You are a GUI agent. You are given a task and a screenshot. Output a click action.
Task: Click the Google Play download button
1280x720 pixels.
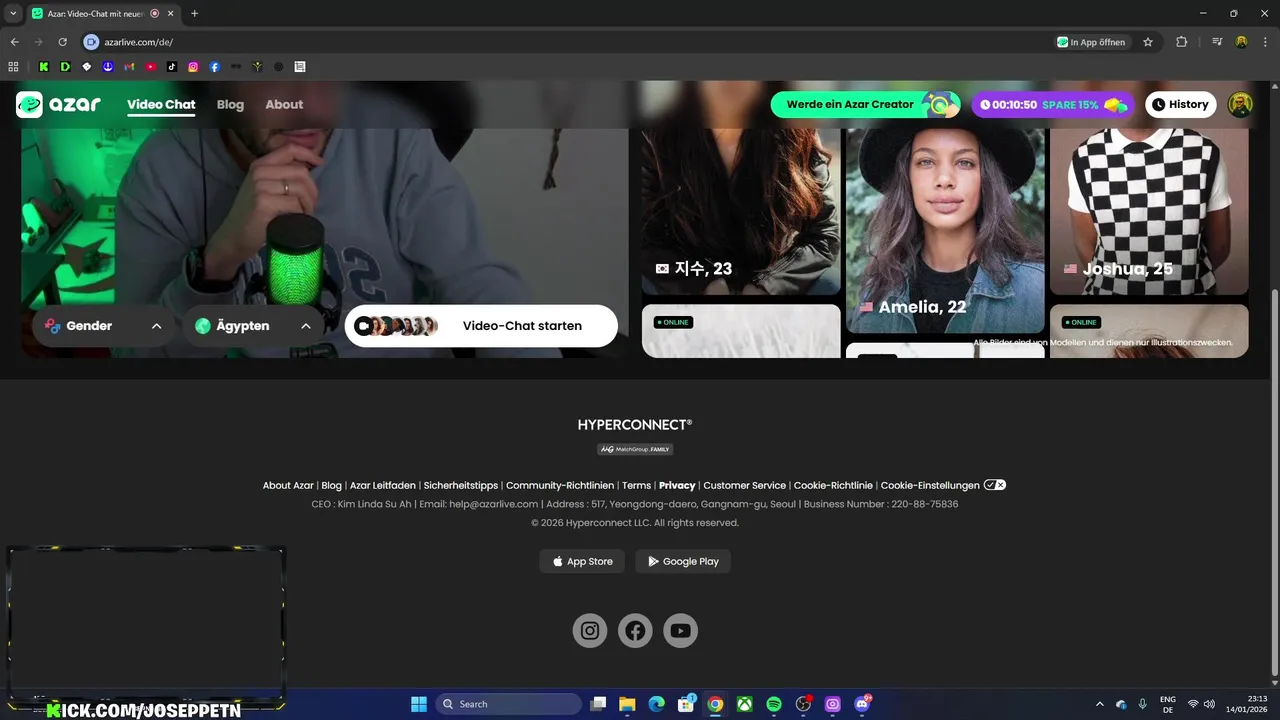pos(683,561)
